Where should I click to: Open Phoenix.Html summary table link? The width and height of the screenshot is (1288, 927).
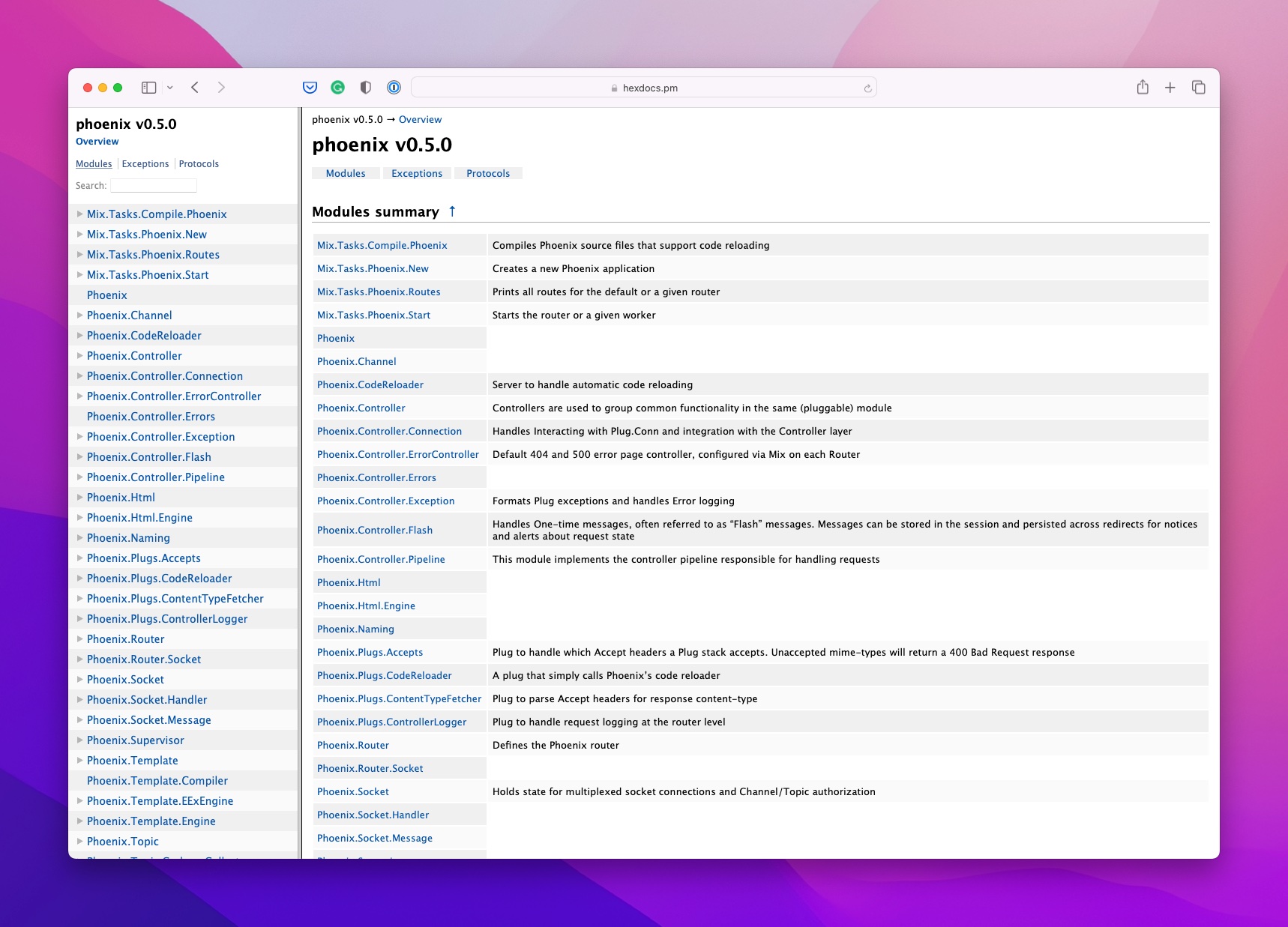click(349, 583)
